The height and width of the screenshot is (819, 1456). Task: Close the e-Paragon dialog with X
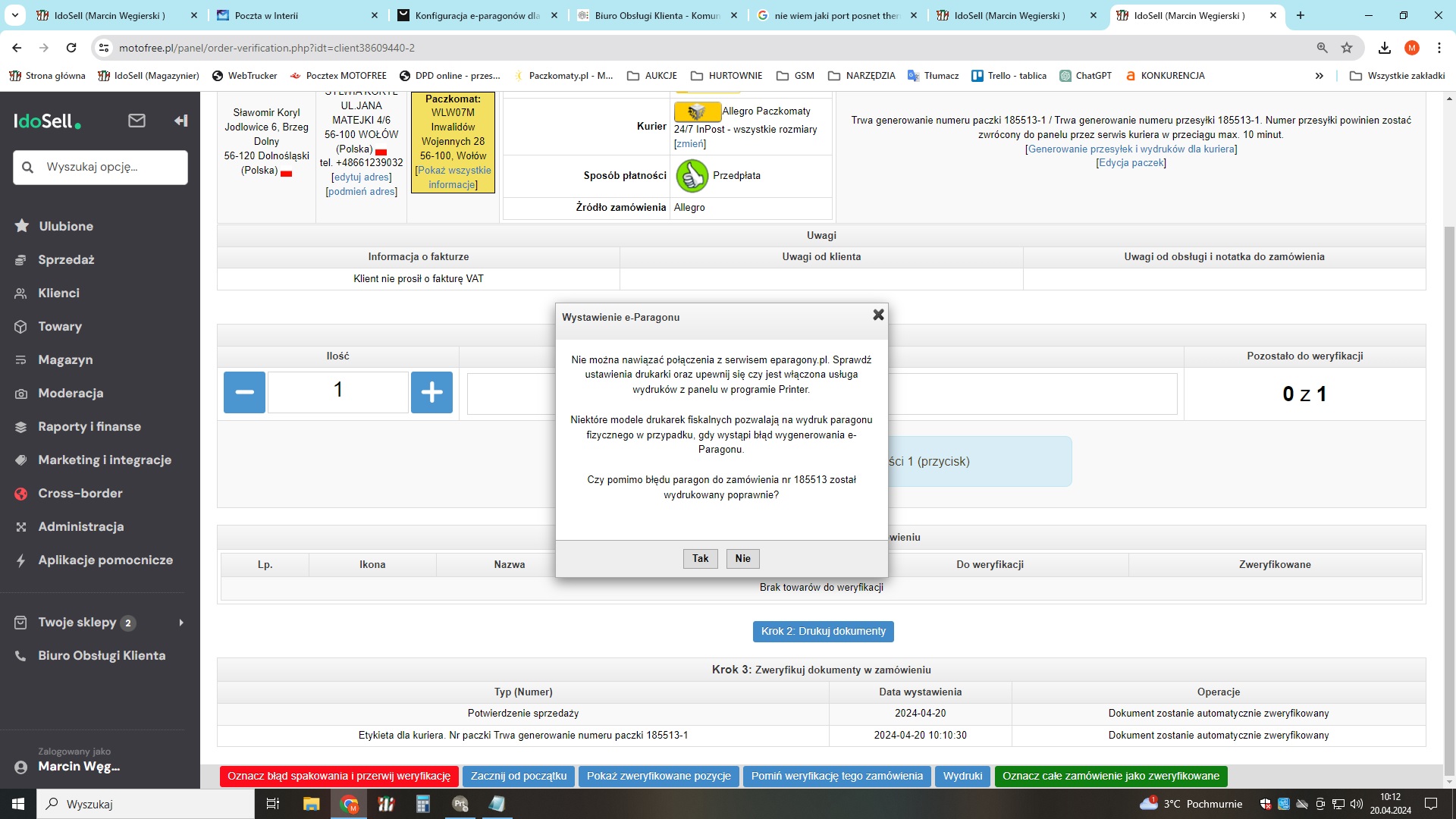point(878,315)
